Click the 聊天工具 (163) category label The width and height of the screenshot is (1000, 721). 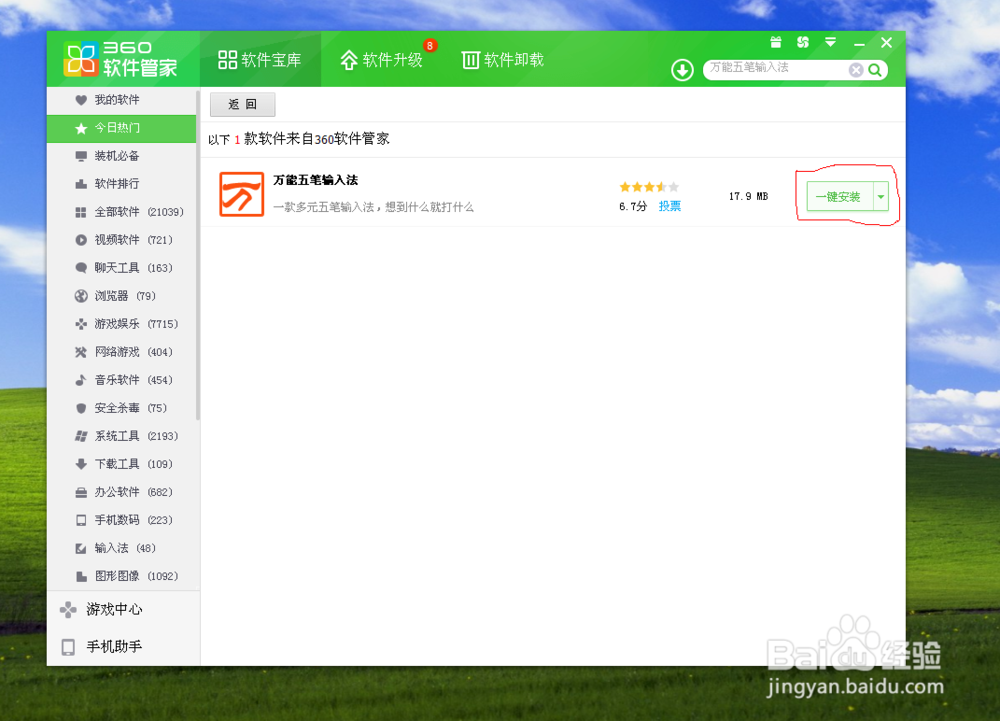[x=133, y=268]
